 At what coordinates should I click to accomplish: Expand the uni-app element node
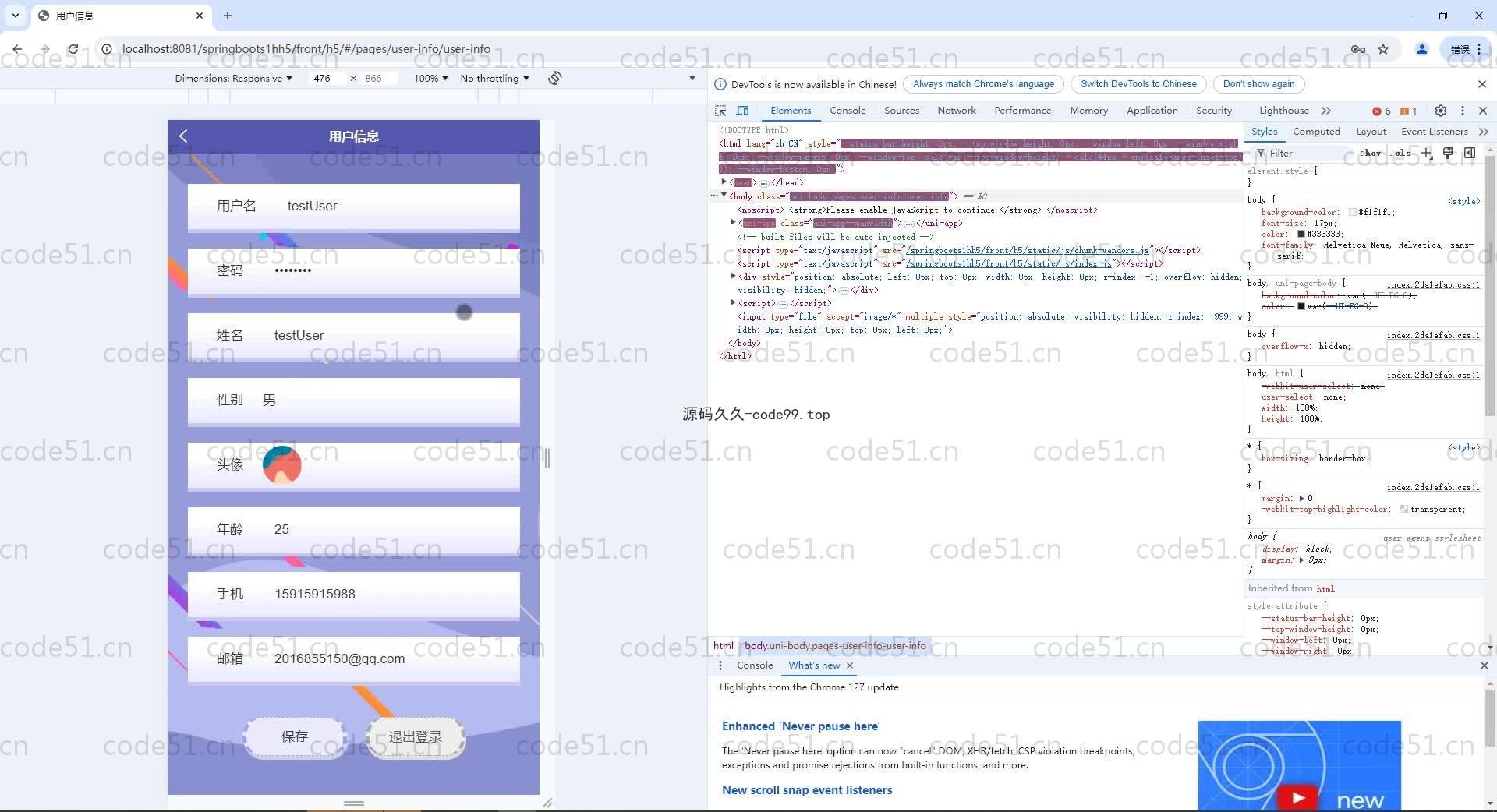(x=733, y=223)
